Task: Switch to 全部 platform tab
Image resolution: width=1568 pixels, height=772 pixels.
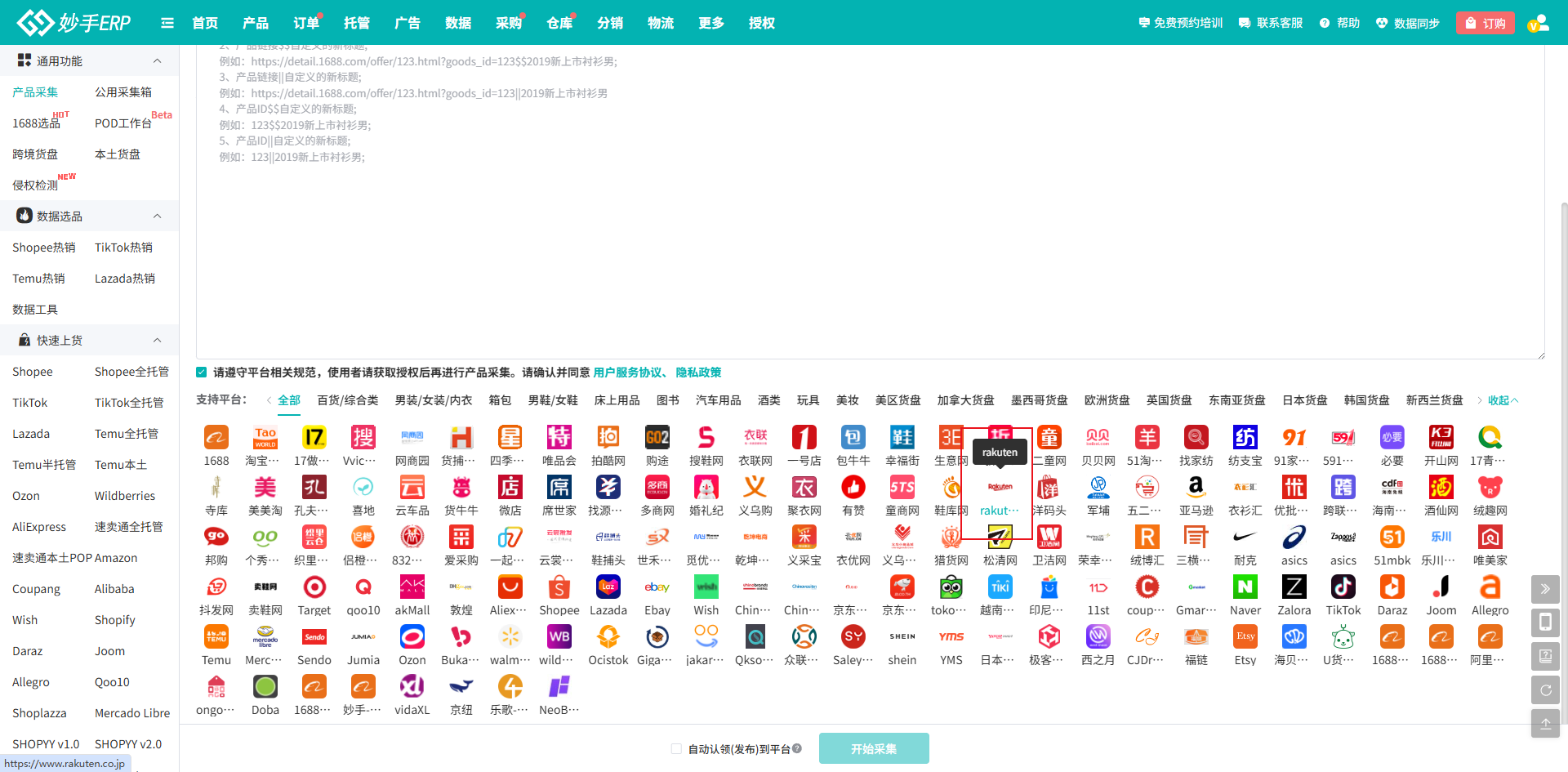Action: click(x=289, y=400)
